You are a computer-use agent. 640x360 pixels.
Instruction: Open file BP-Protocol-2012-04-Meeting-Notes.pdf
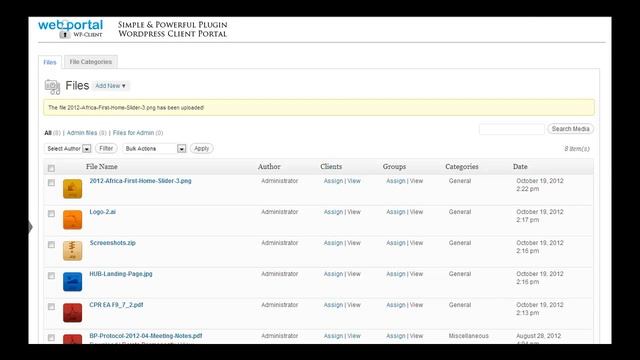point(146,336)
